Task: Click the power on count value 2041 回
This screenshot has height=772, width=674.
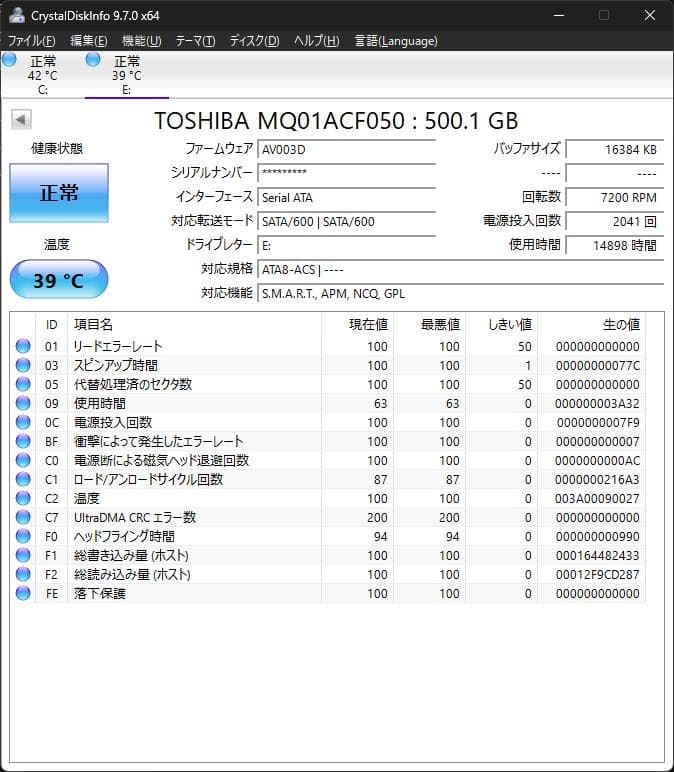Action: 615,221
